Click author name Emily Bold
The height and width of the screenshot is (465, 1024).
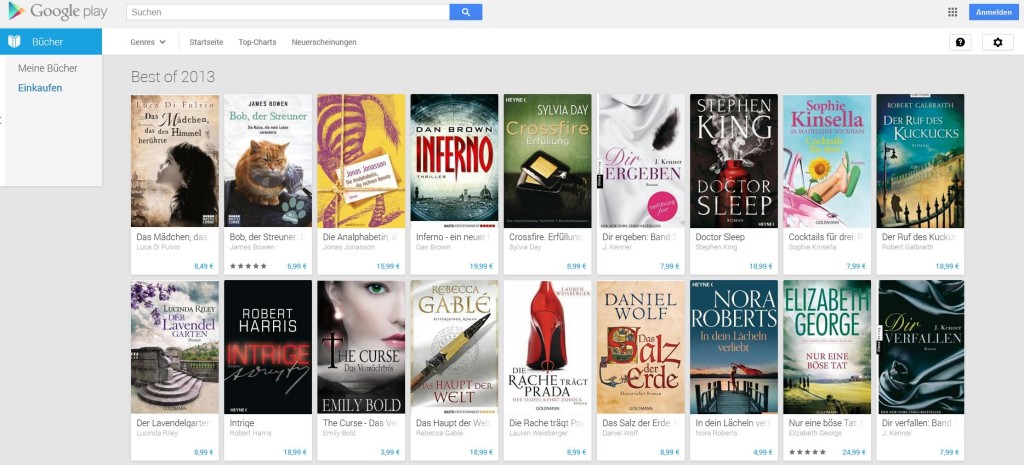339,434
